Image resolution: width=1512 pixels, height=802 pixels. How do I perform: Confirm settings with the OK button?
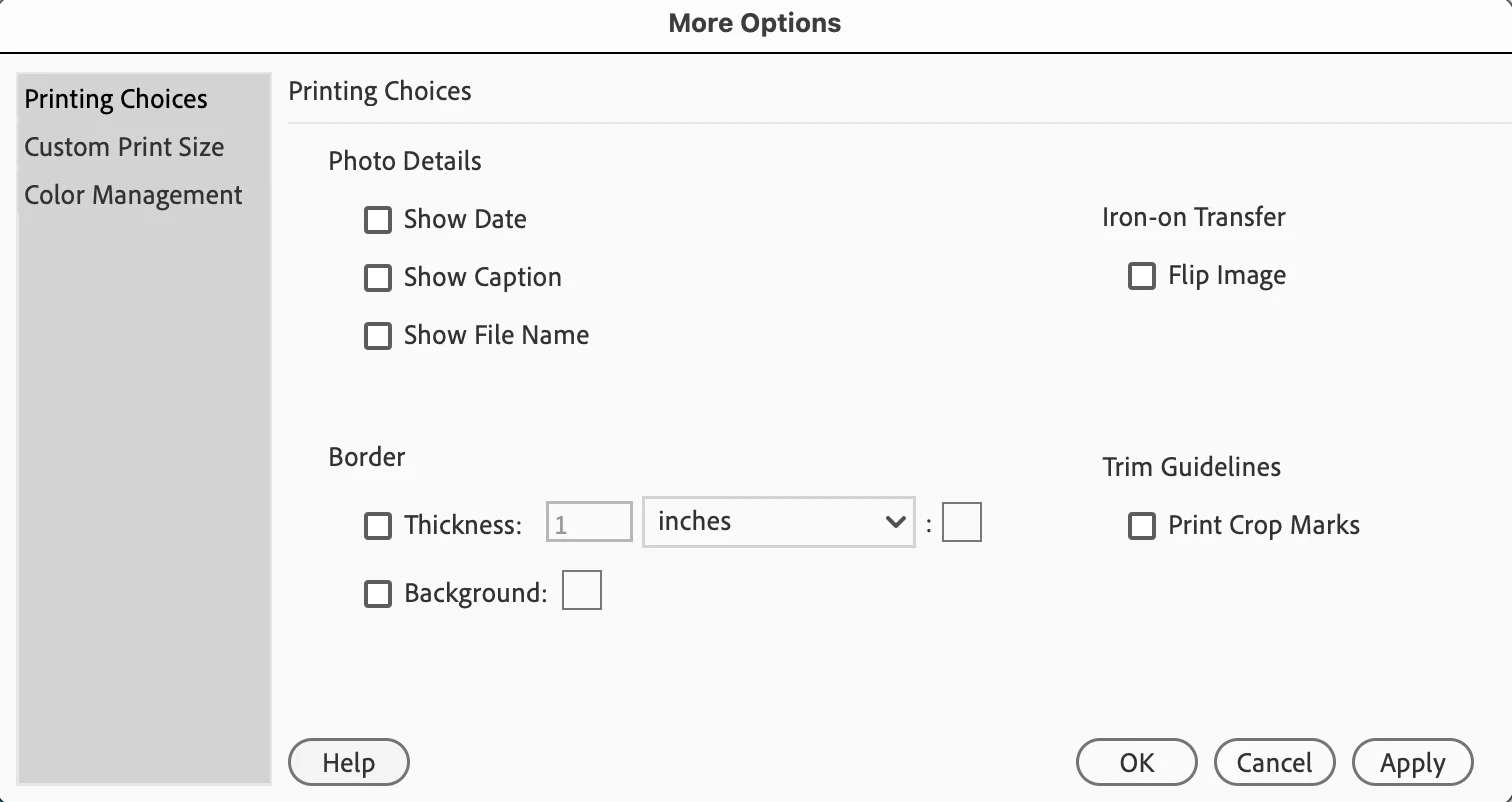coord(1136,763)
